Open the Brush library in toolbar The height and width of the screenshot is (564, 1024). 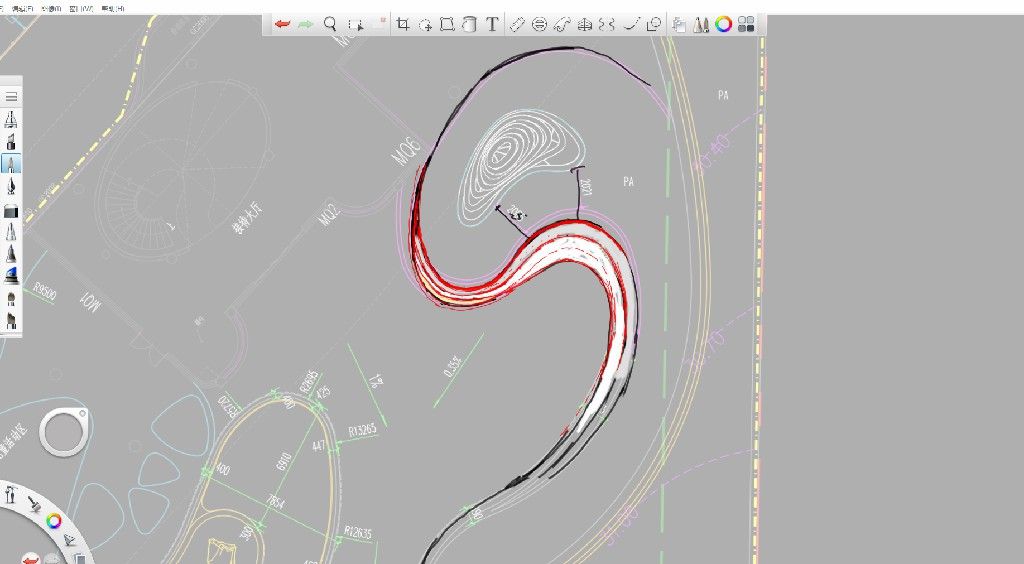click(x=701, y=25)
